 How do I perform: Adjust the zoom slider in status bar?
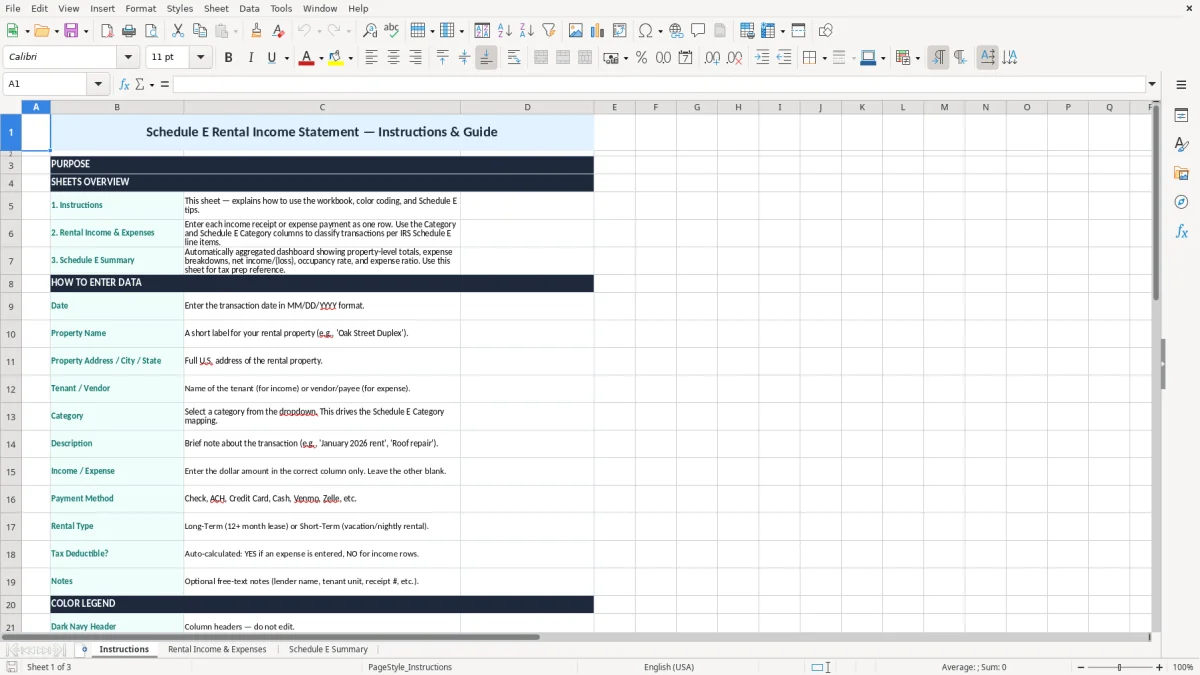1120,667
